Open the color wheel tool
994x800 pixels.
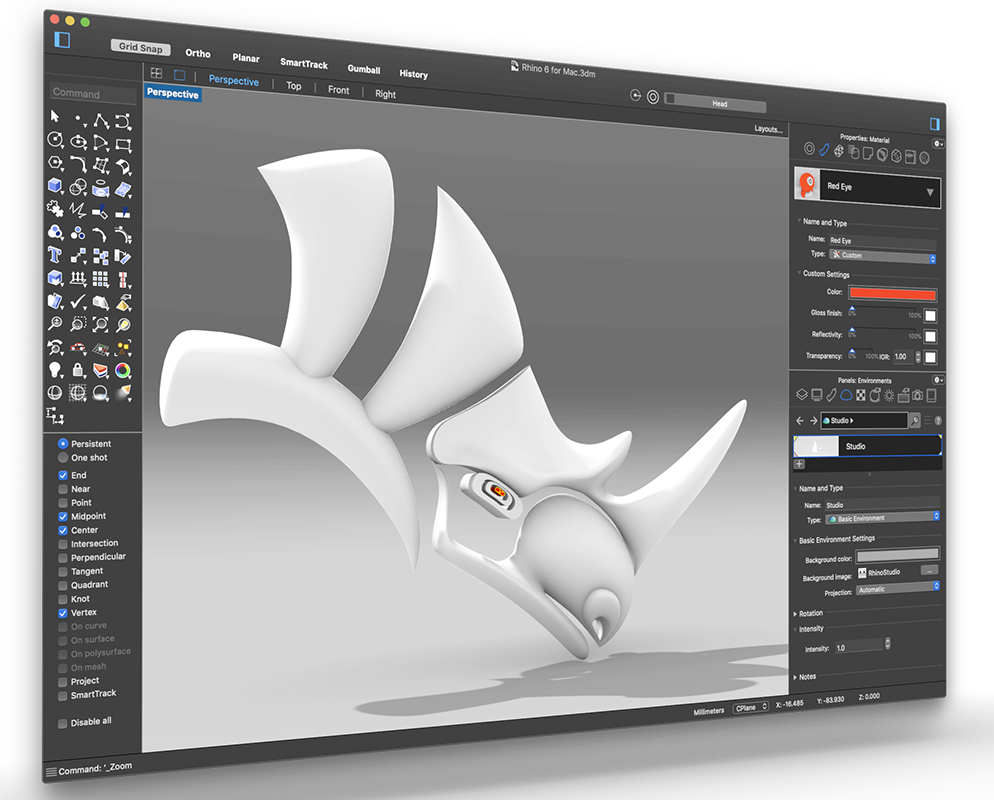click(x=123, y=371)
